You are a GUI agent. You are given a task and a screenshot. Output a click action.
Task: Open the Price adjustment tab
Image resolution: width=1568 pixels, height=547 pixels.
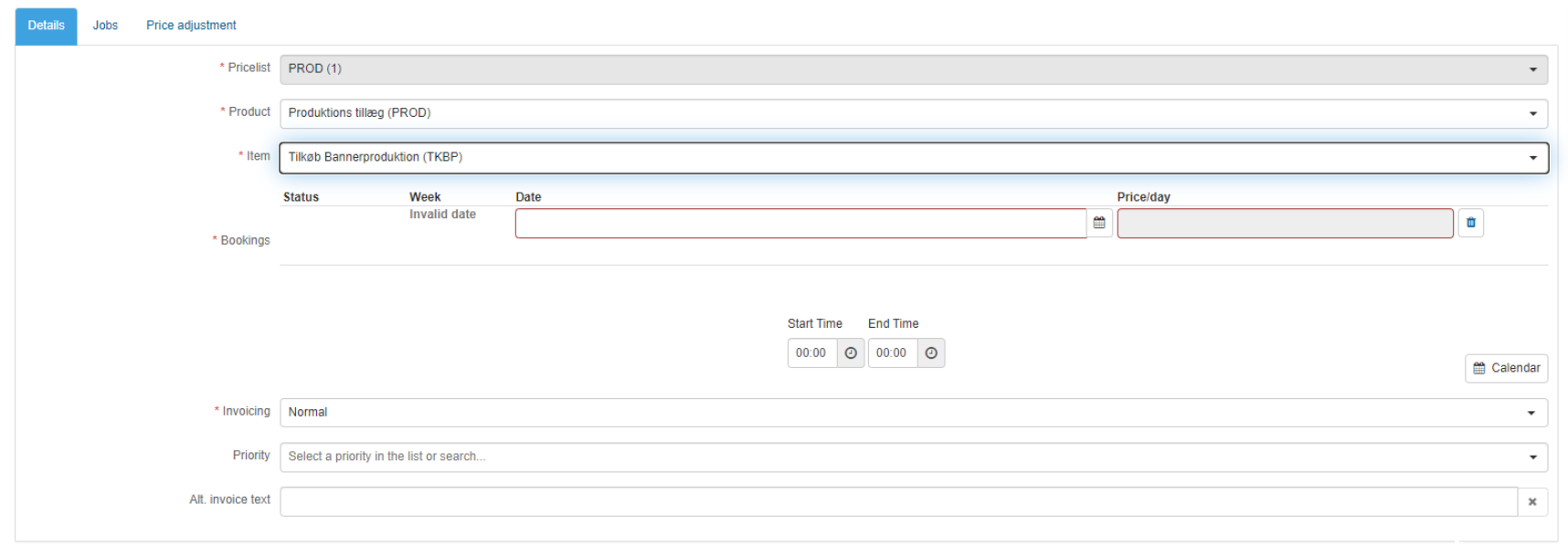click(191, 26)
